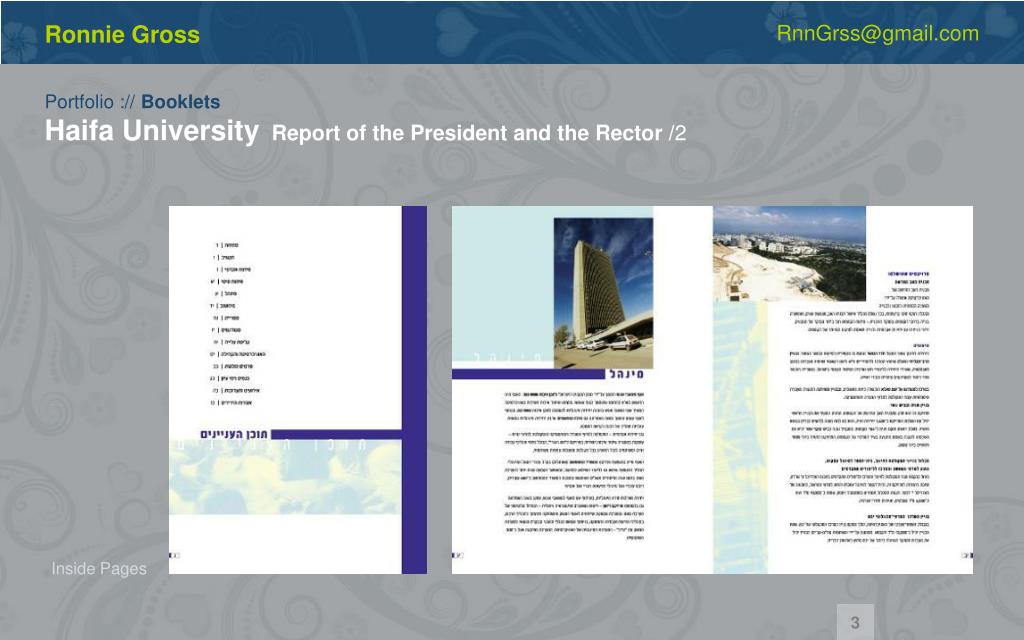
Task: Click the Haifa University title
Action: pos(152,131)
